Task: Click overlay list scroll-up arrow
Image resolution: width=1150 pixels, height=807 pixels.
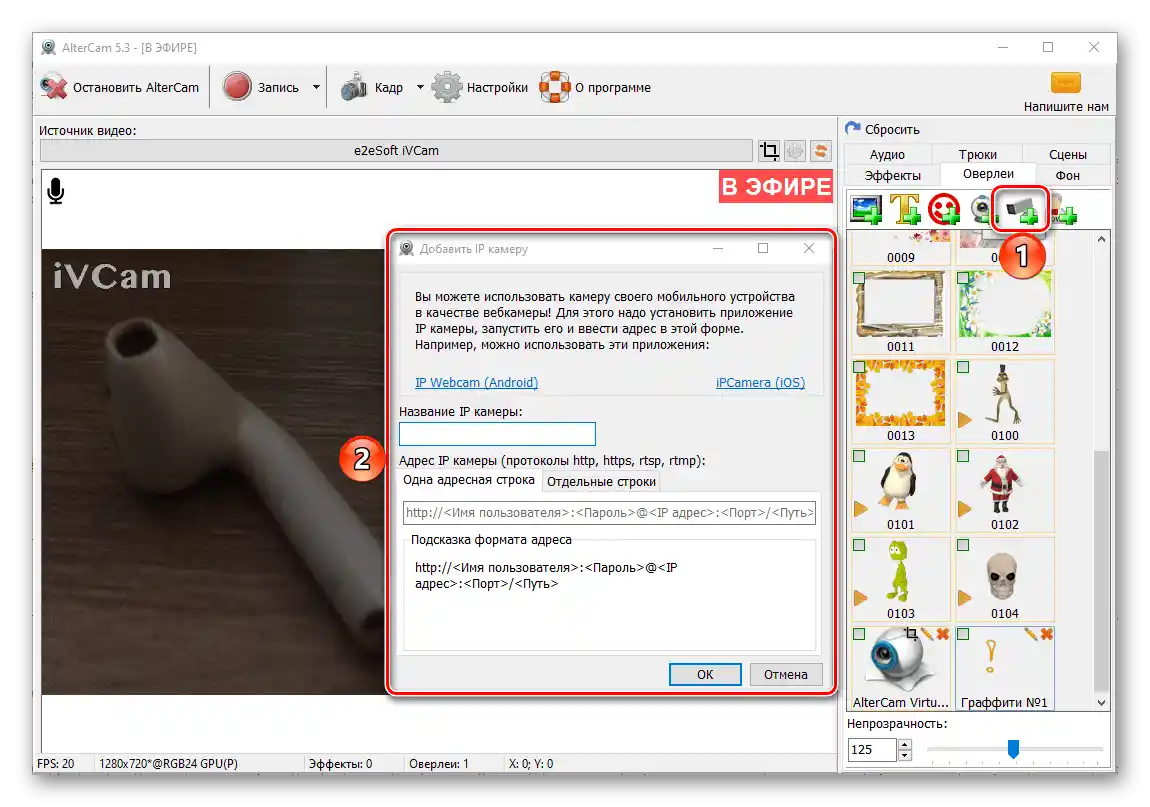Action: pos(1102,239)
